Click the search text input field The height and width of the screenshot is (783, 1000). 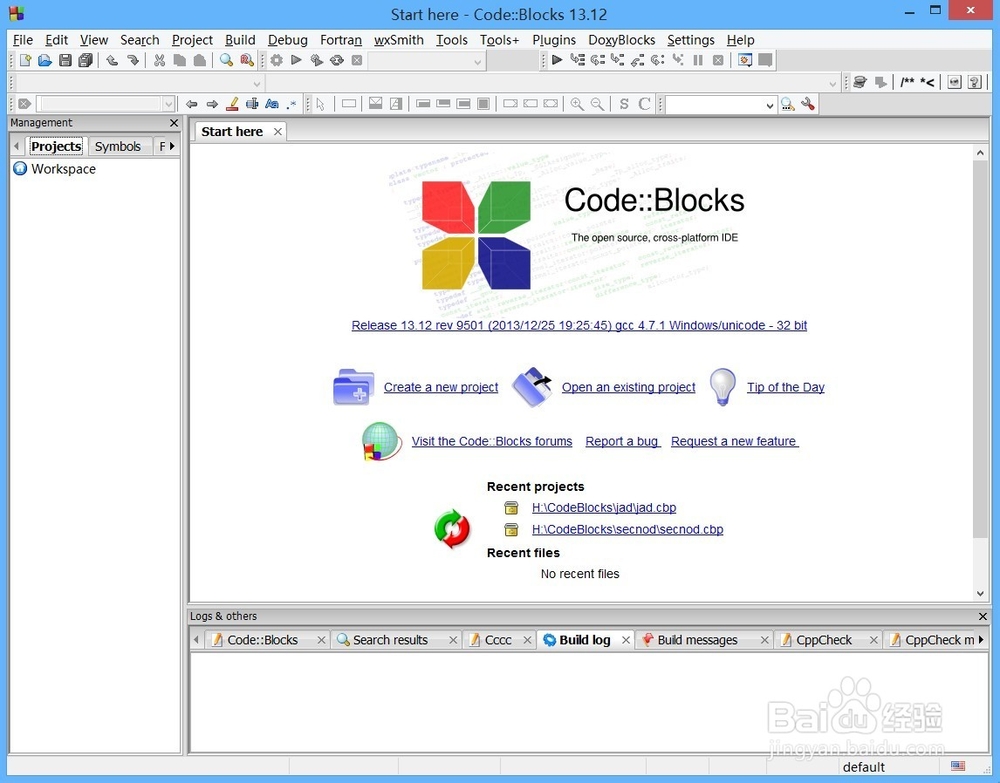point(714,105)
